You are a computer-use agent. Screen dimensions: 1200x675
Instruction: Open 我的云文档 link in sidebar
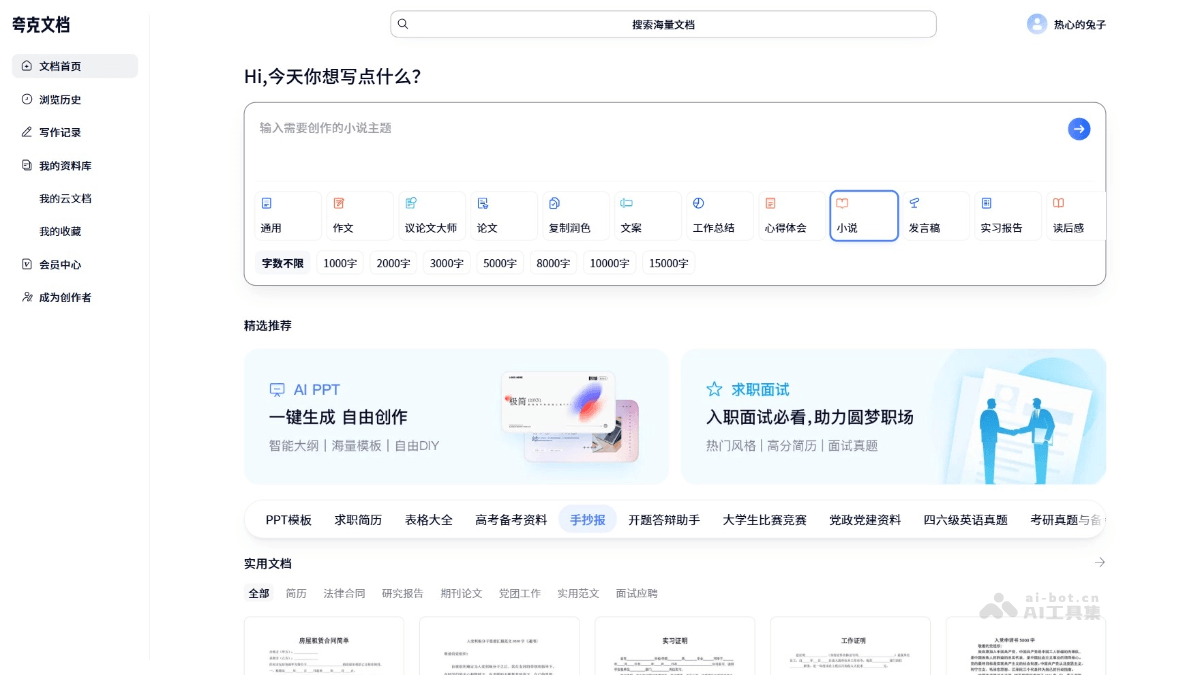65,199
